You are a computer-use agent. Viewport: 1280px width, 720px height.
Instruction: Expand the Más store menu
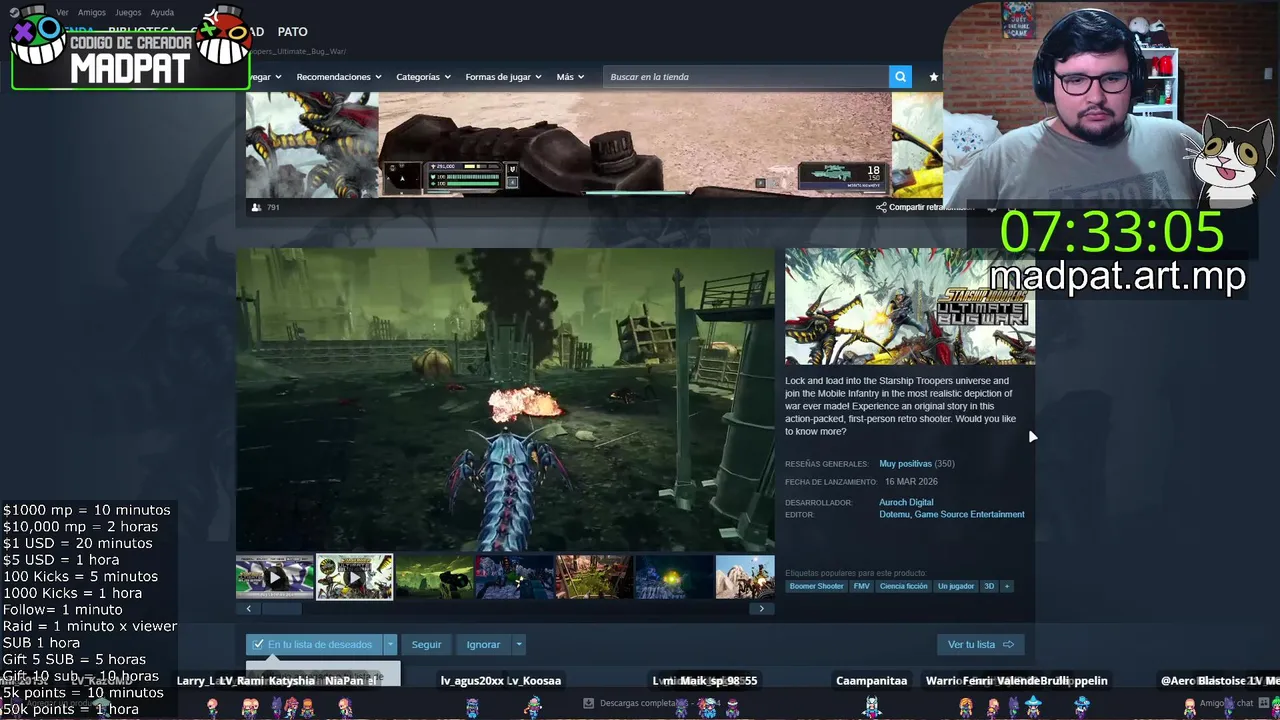coord(570,77)
